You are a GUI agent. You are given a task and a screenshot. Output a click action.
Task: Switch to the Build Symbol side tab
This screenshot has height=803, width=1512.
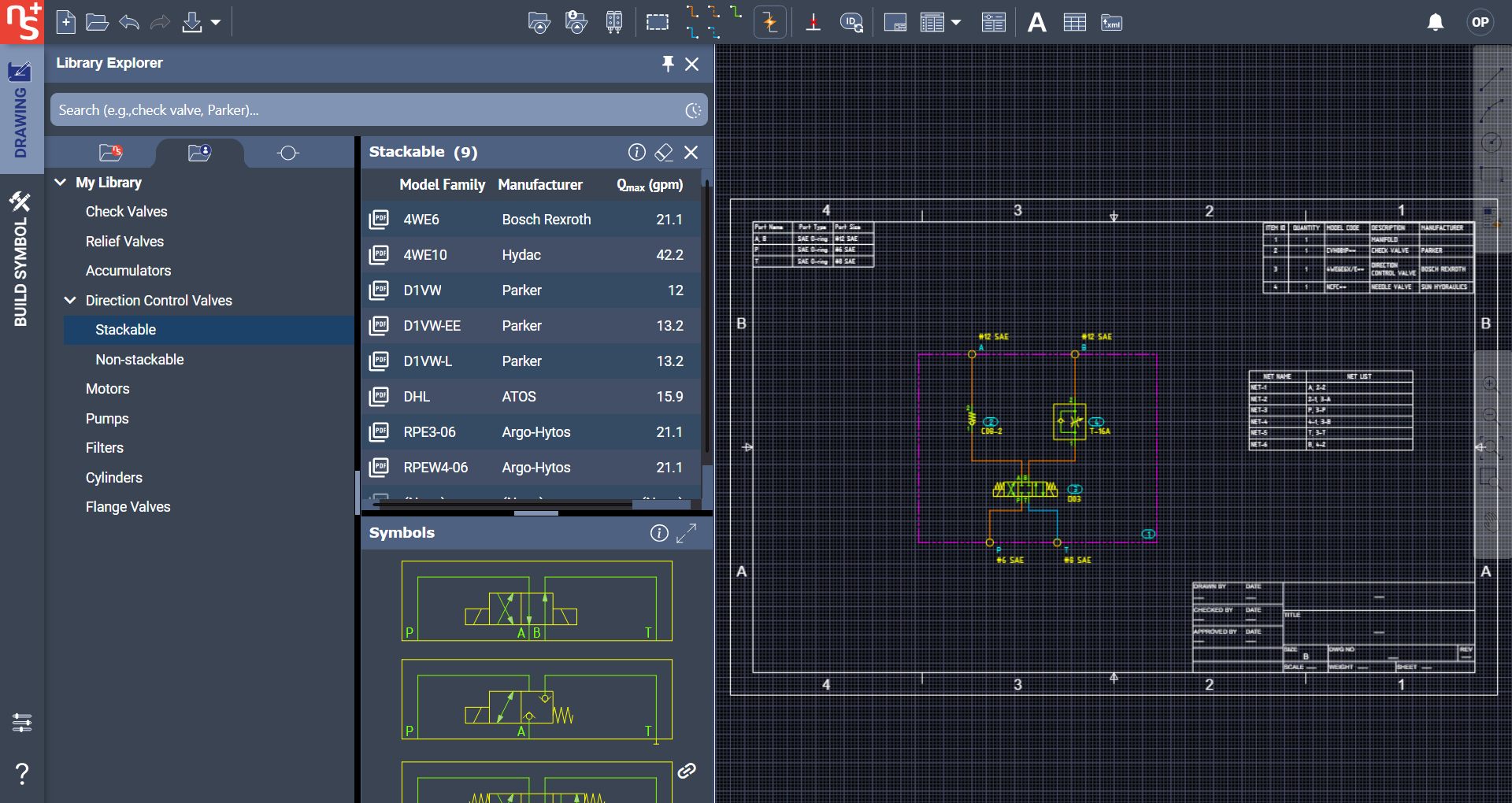20,260
